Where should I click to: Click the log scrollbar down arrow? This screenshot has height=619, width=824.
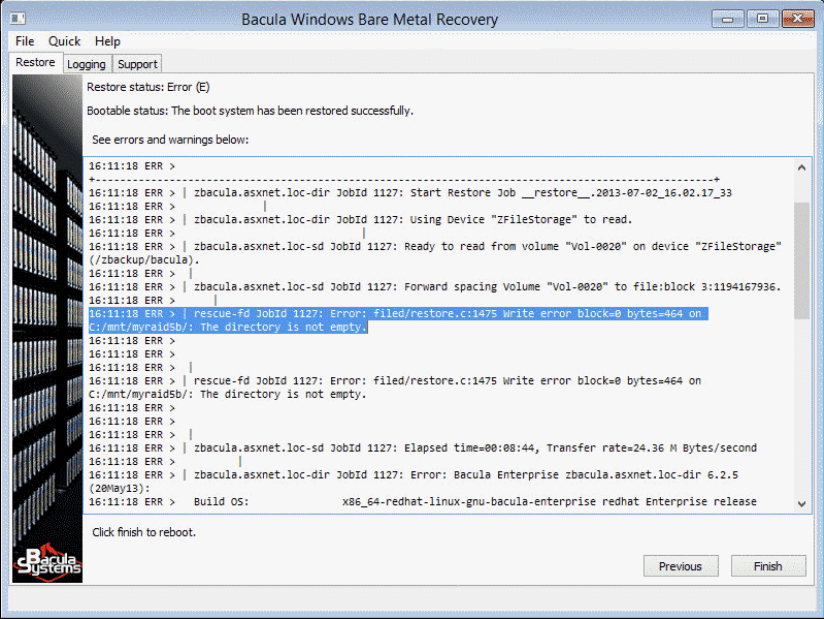click(802, 503)
